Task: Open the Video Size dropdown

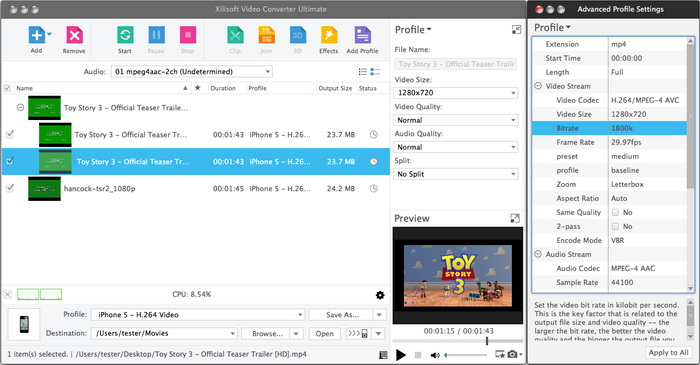Action: coord(455,93)
